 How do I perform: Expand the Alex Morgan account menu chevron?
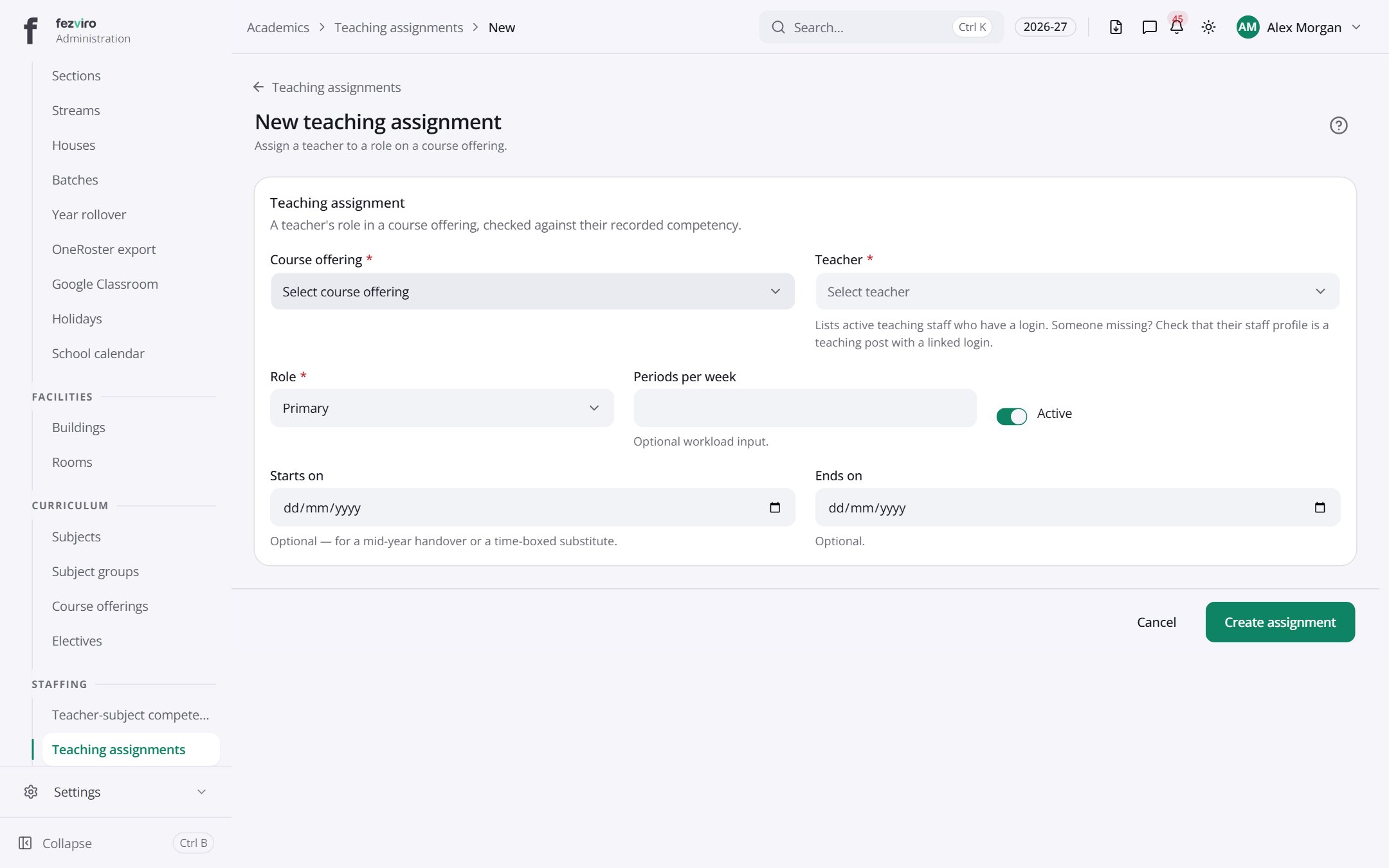point(1356,27)
